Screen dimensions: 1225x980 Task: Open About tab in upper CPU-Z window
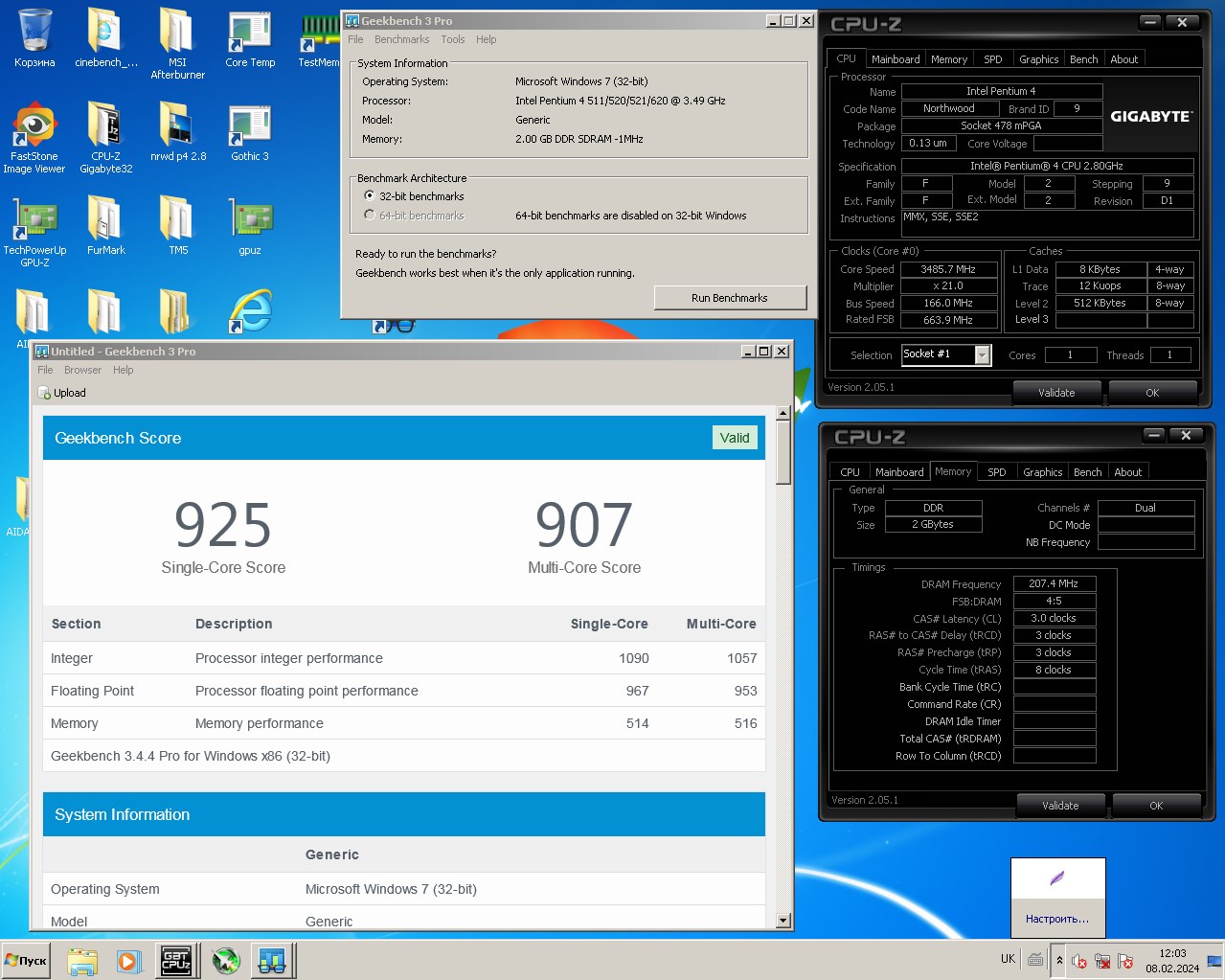1124,59
